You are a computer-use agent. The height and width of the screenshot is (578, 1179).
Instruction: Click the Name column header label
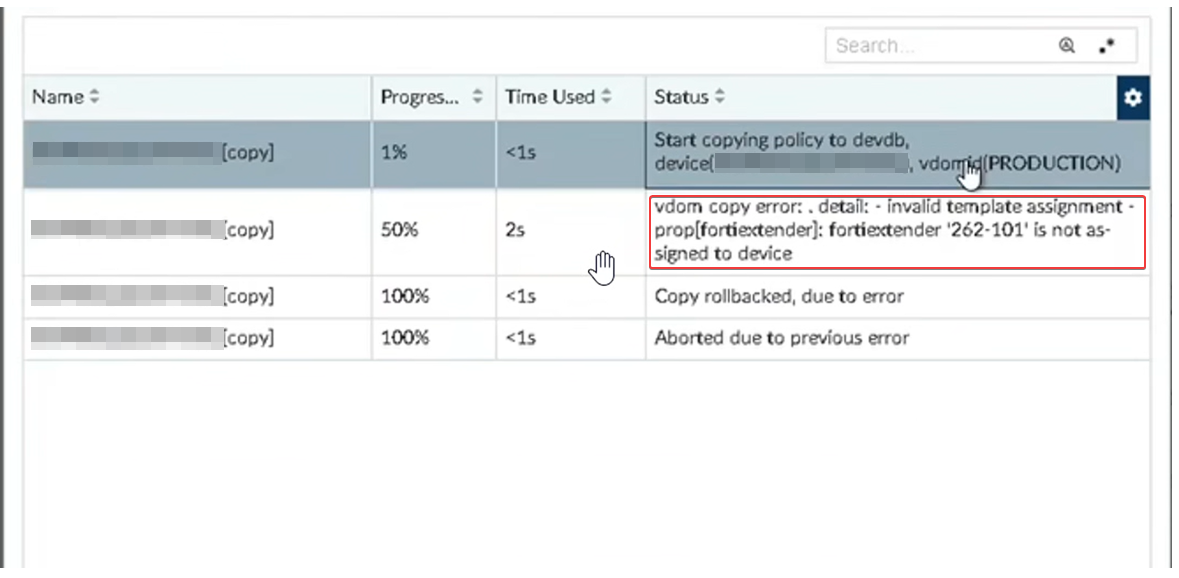point(58,97)
